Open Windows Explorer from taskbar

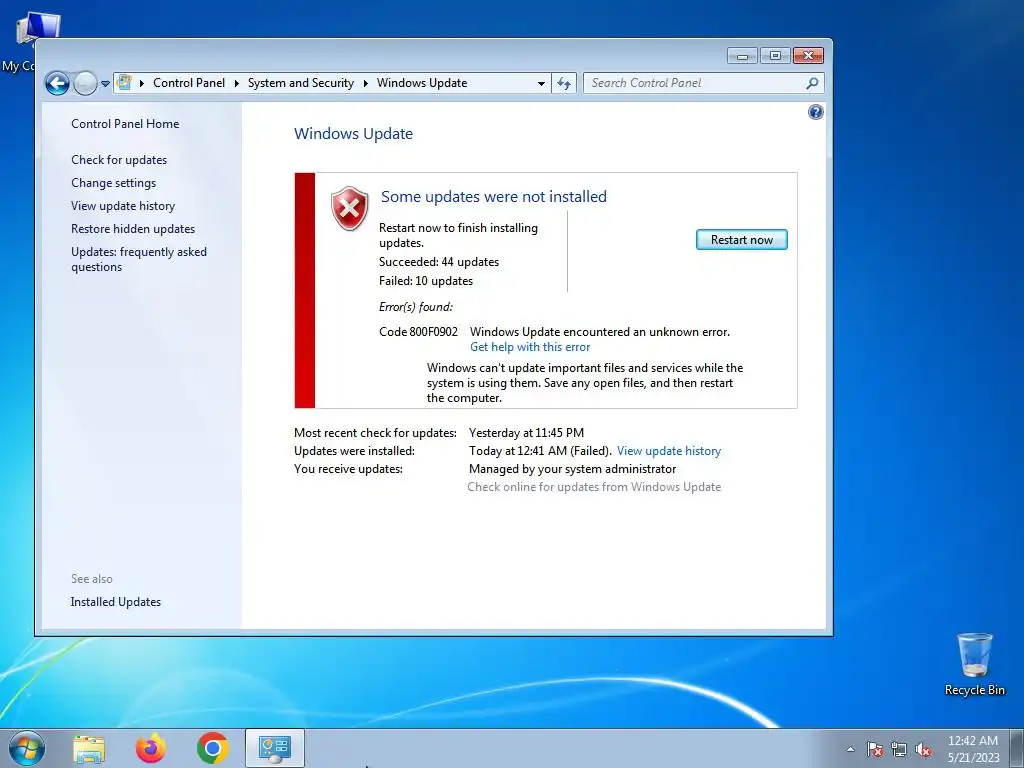(89, 749)
